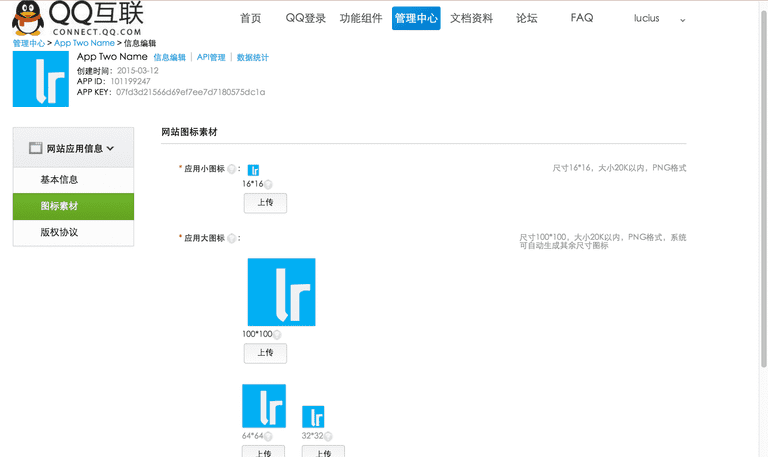Click the help icon next to 100*100
The width and height of the screenshot is (768, 457).
pyautogui.click(x=276, y=334)
